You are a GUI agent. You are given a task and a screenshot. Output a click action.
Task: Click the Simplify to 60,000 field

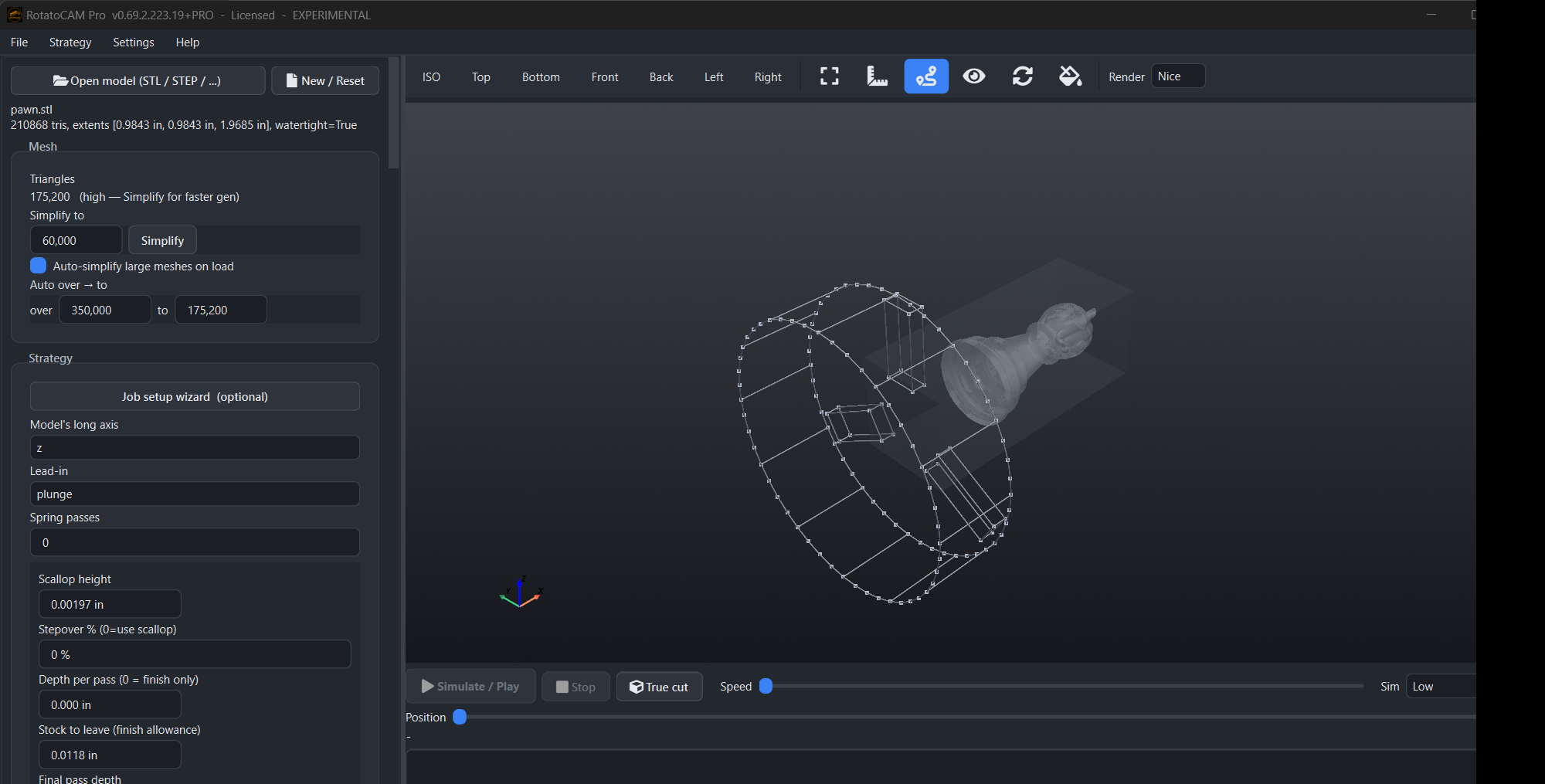76,241
